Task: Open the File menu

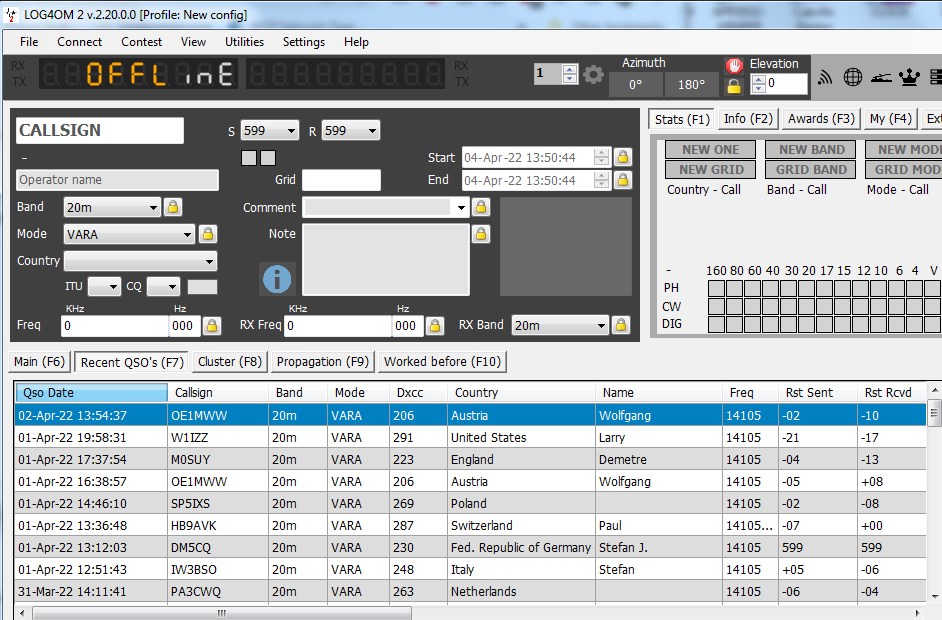Action: [x=29, y=42]
